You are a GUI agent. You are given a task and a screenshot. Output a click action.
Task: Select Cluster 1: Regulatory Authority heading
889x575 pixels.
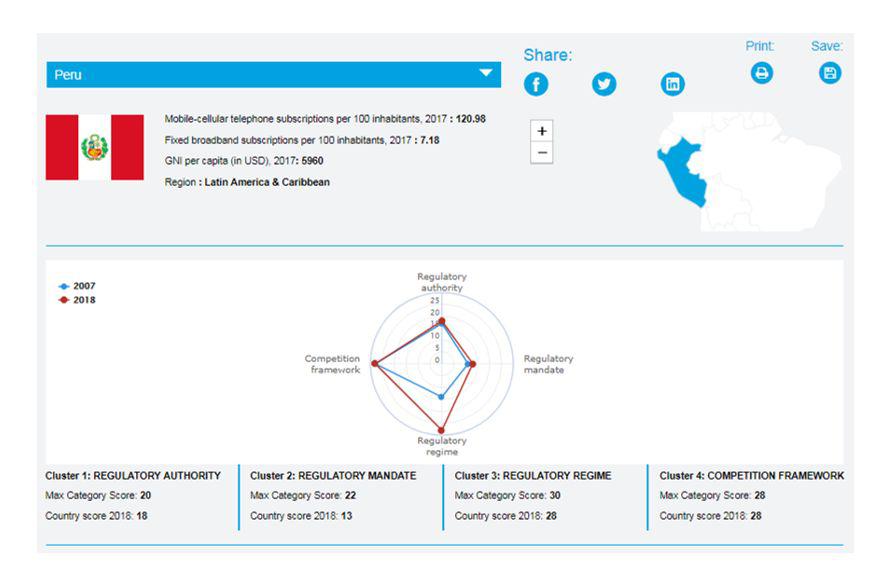133,476
